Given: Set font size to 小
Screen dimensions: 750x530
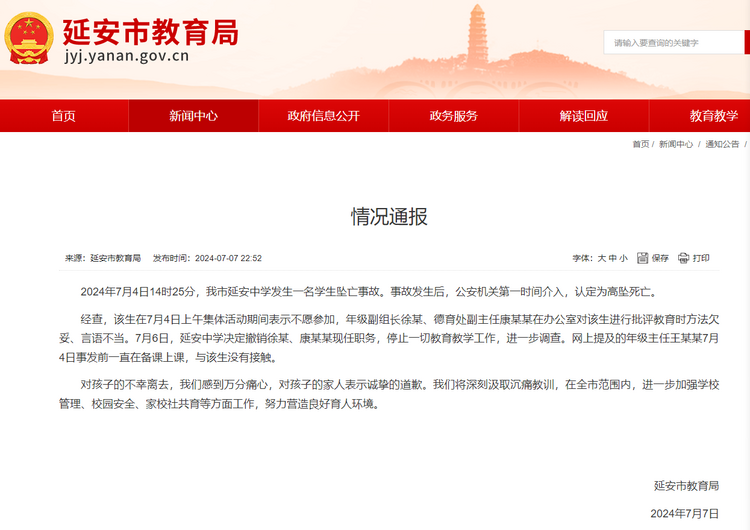Looking at the screenshot, I should pyautogui.click(x=623, y=258).
